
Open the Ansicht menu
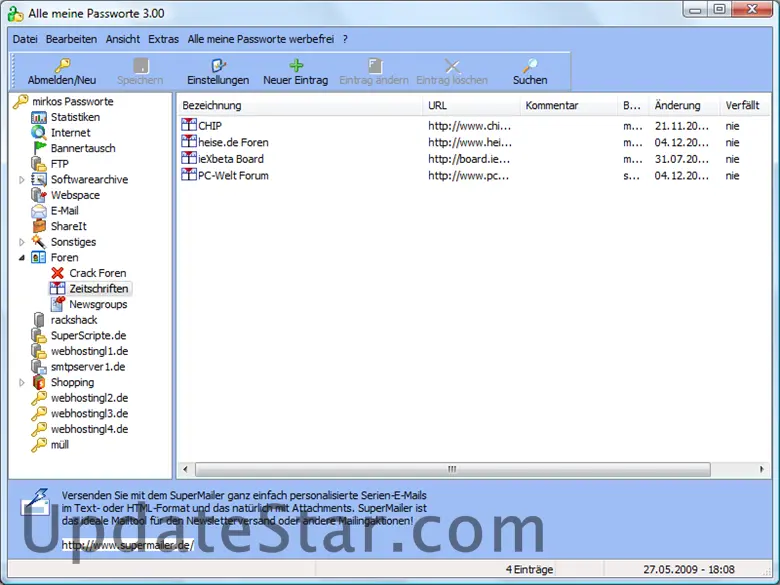tap(123, 39)
